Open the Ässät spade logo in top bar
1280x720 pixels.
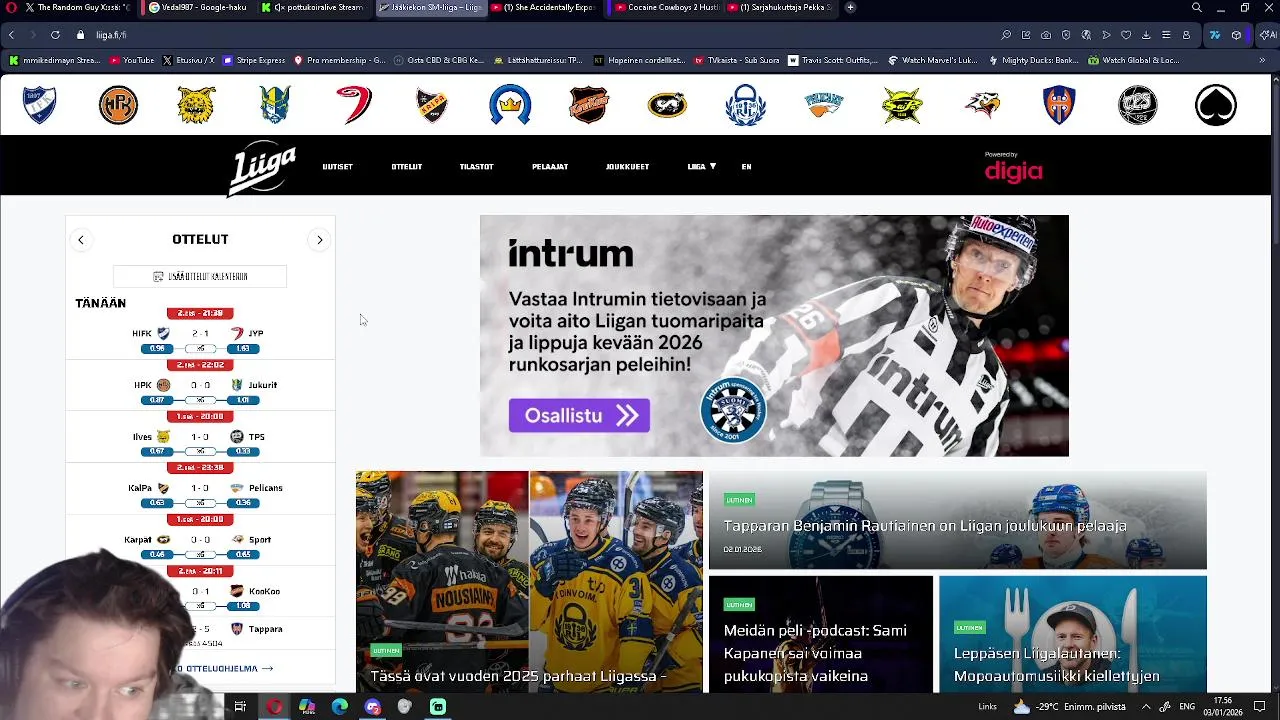[x=1216, y=105]
